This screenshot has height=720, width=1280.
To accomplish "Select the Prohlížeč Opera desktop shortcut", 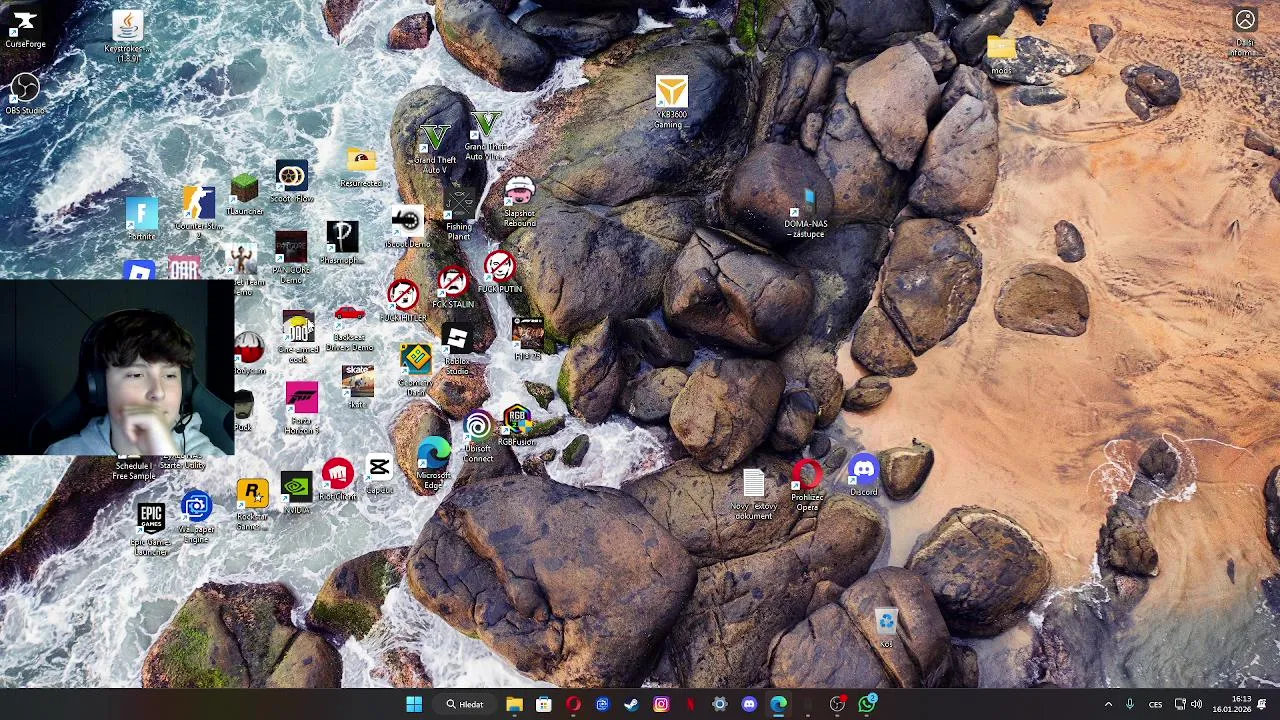I will (807, 486).
